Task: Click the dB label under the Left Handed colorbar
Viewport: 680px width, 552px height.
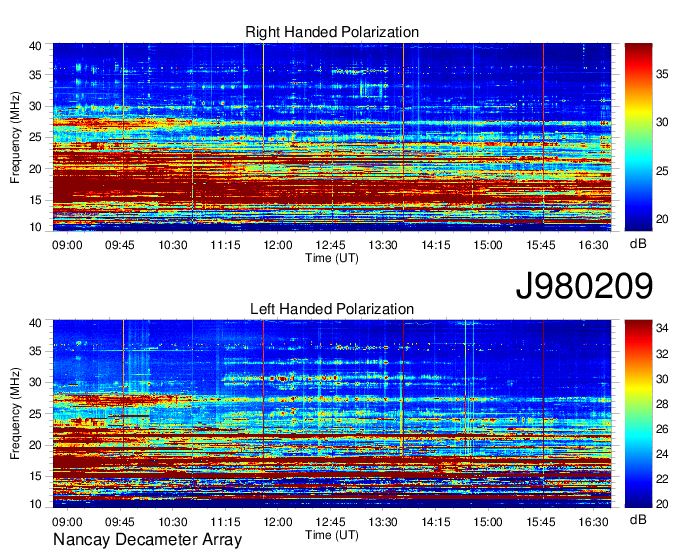Action: (x=638, y=520)
